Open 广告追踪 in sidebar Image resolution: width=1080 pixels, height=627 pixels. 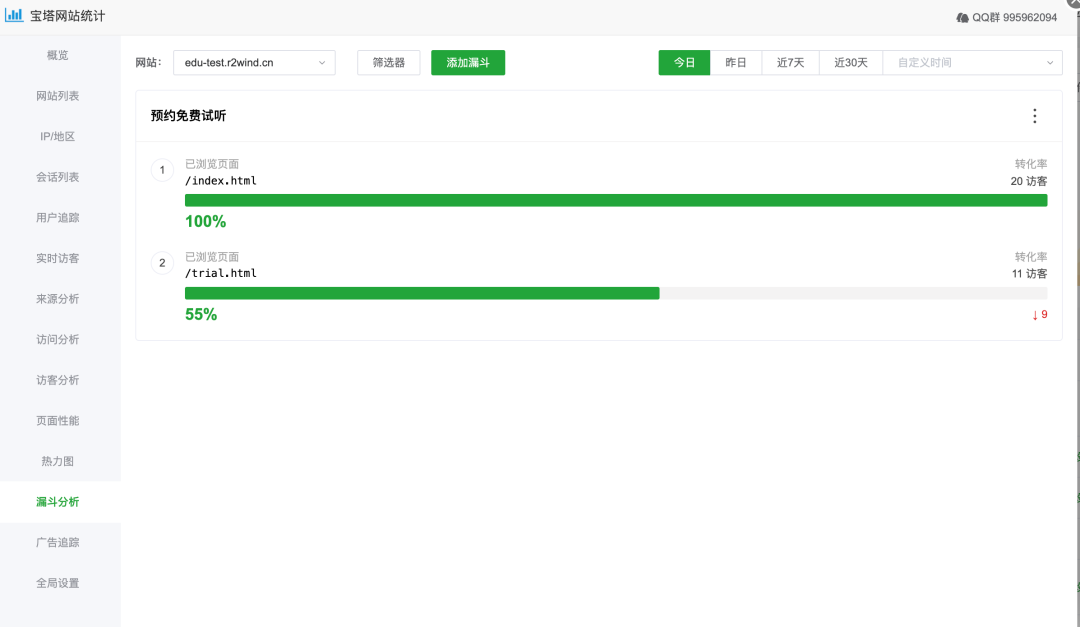[x=58, y=543]
